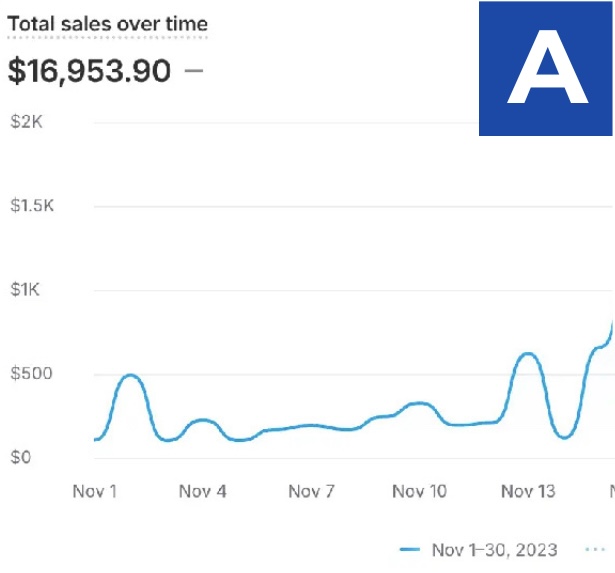The image size is (615, 573).
Task: Click the $16,953.90 total sales figure
Action: click(x=89, y=71)
